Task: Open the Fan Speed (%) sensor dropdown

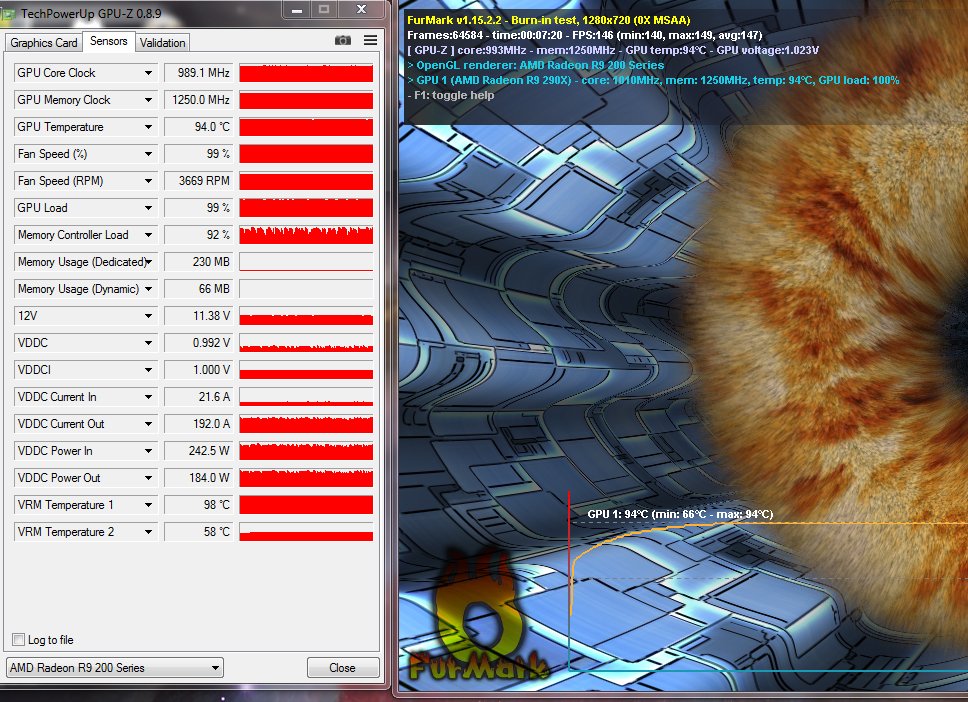Action: point(148,154)
